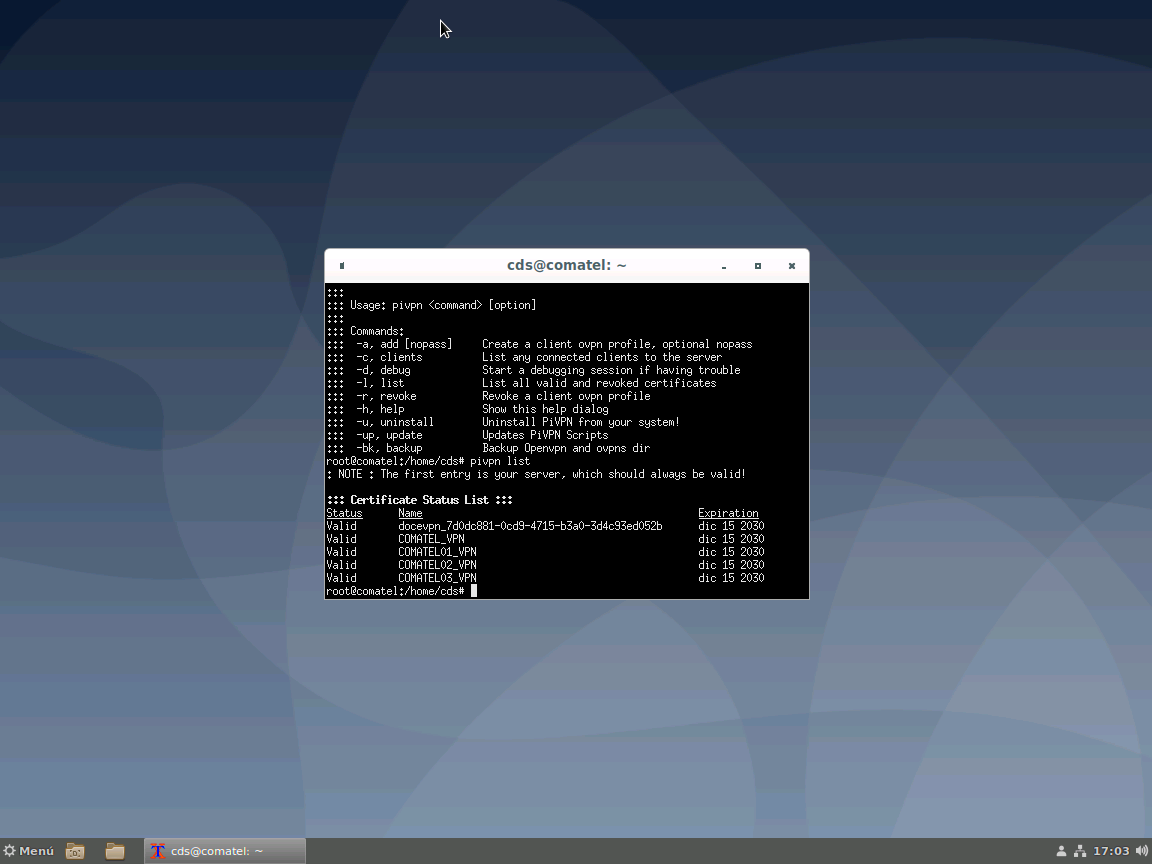Click the COMATEL01_VPN certificate name
This screenshot has height=864, width=1152.
[437, 552]
